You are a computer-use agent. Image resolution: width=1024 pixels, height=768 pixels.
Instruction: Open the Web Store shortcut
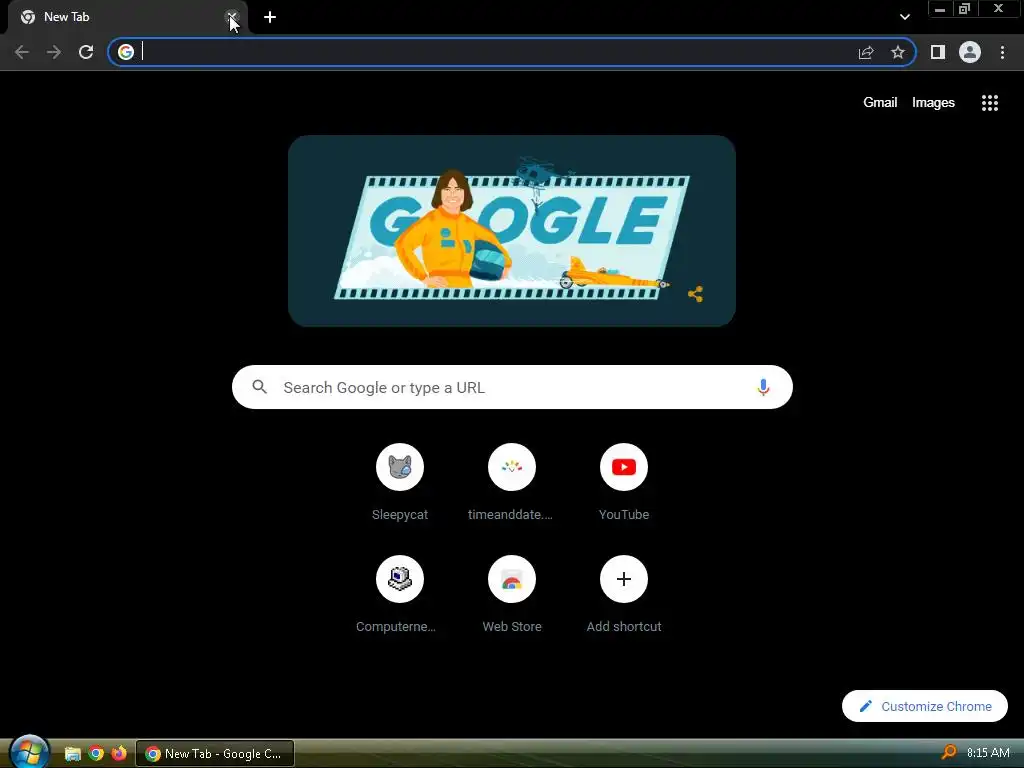point(511,579)
